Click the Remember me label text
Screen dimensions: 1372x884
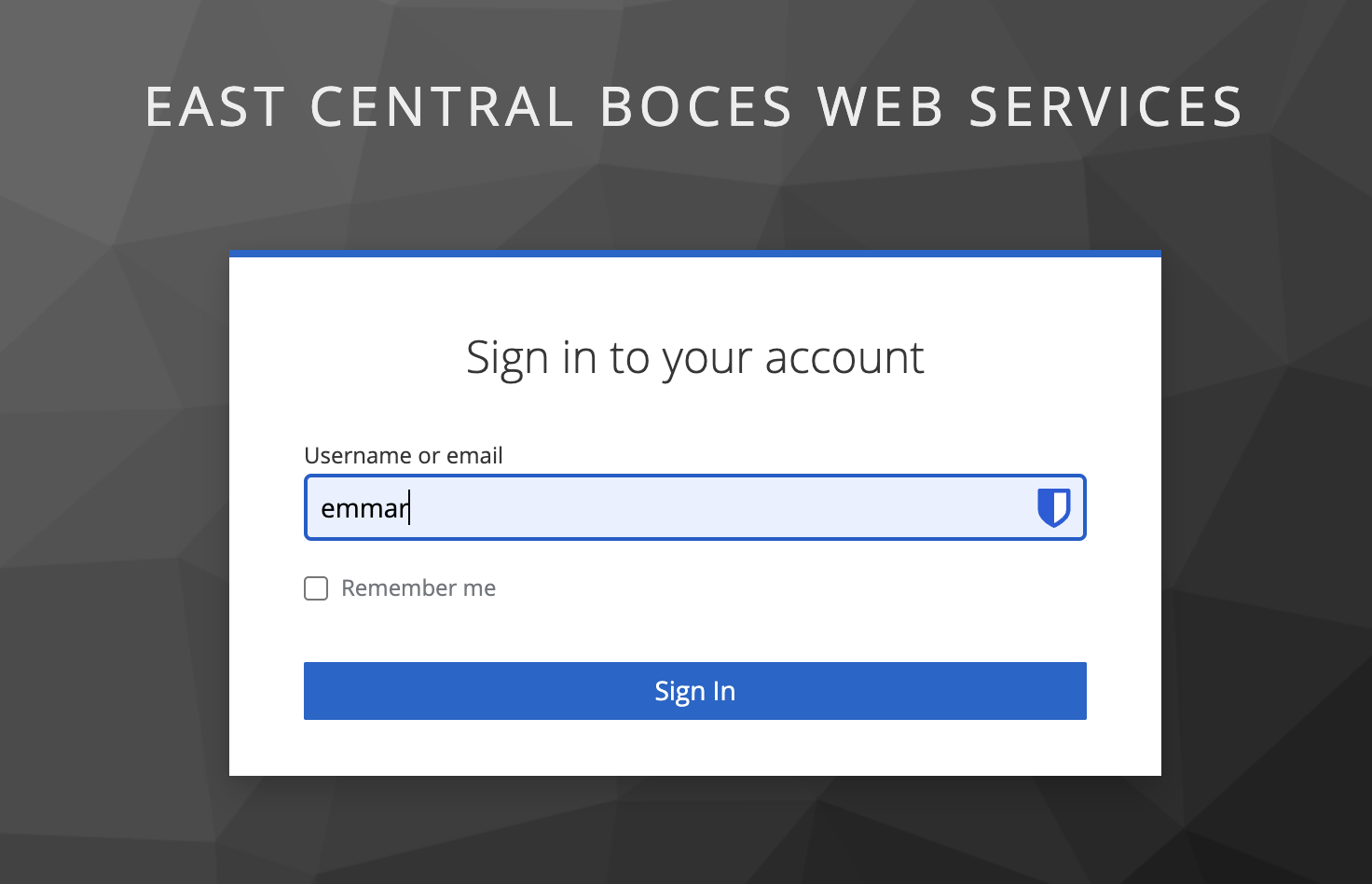coord(418,587)
